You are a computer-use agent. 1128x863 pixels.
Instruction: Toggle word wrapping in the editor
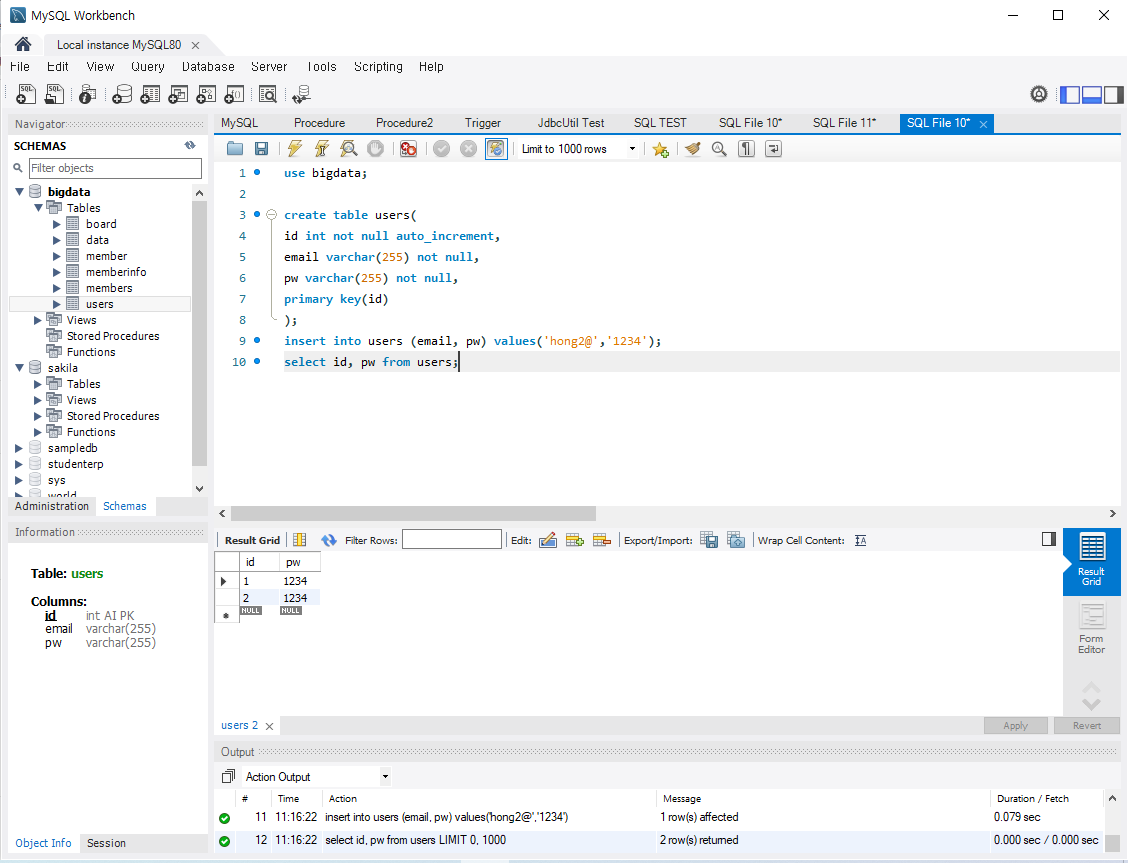tap(773, 149)
